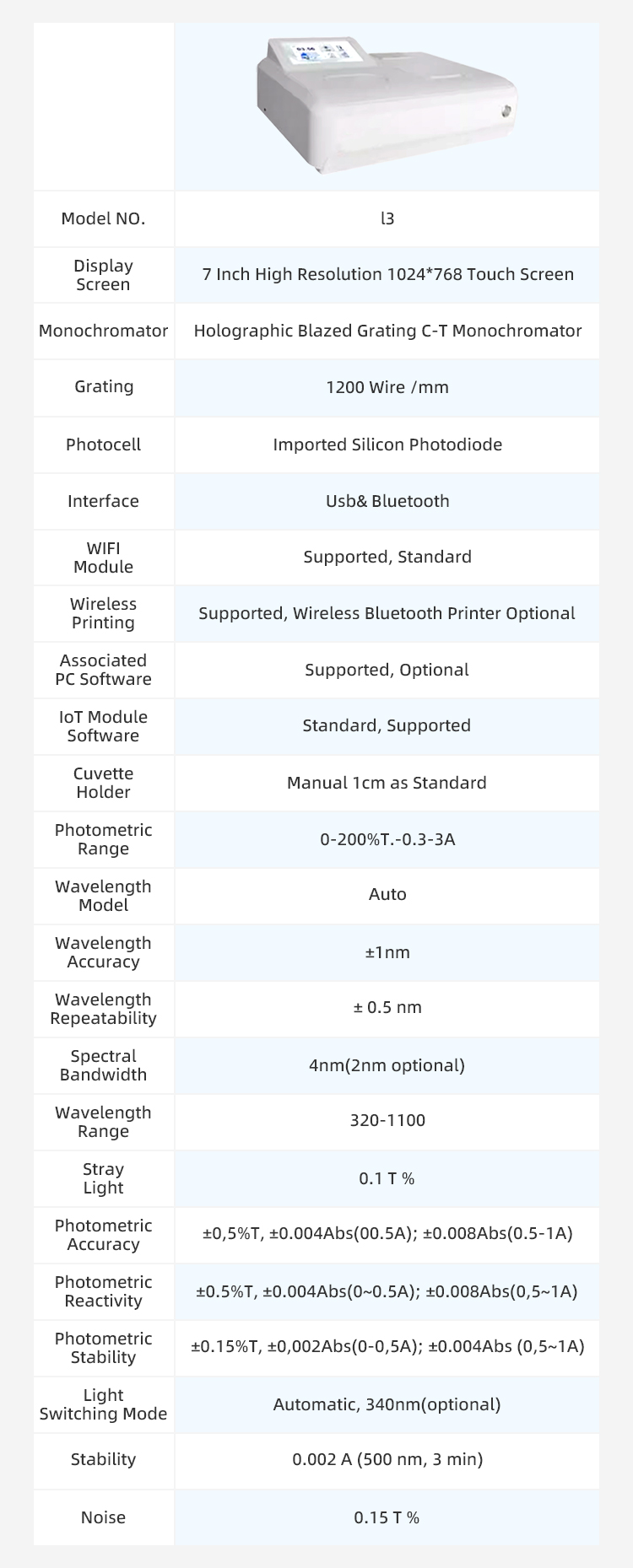Select the Noise 0.15 T % value
Image resolution: width=633 pixels, height=1568 pixels.
387,1517
